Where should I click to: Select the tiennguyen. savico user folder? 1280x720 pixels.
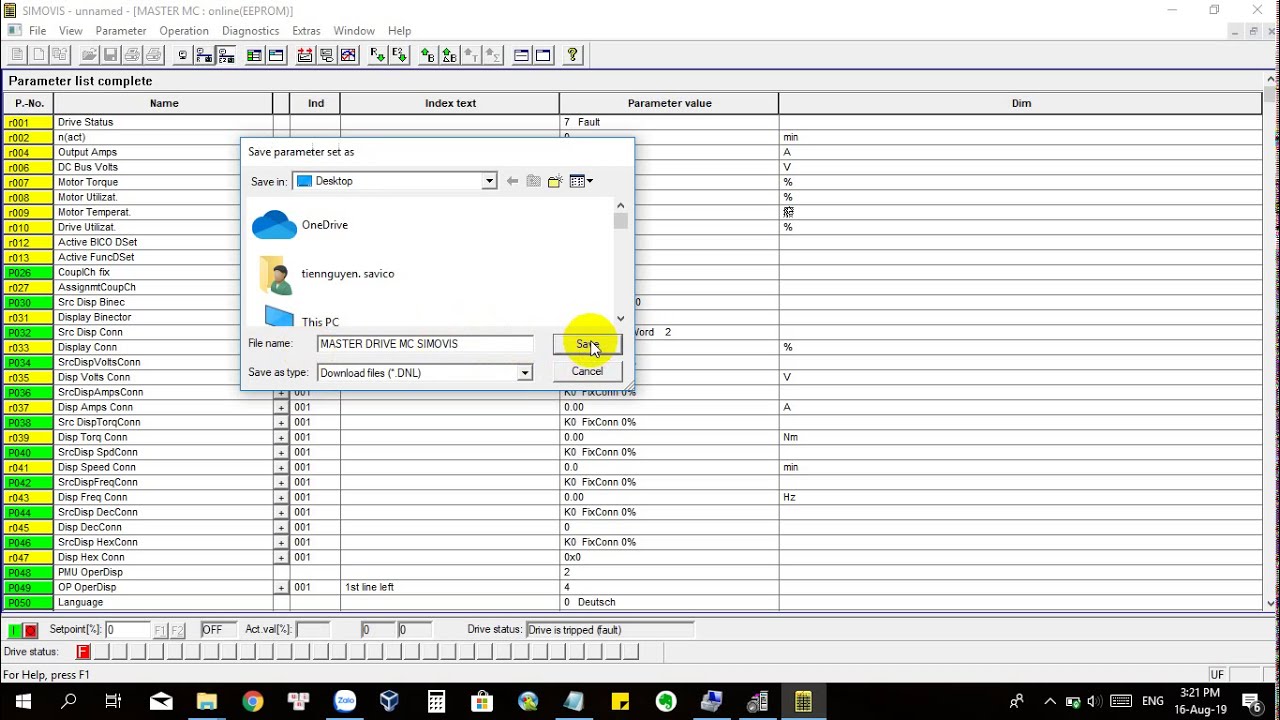[x=325, y=274]
